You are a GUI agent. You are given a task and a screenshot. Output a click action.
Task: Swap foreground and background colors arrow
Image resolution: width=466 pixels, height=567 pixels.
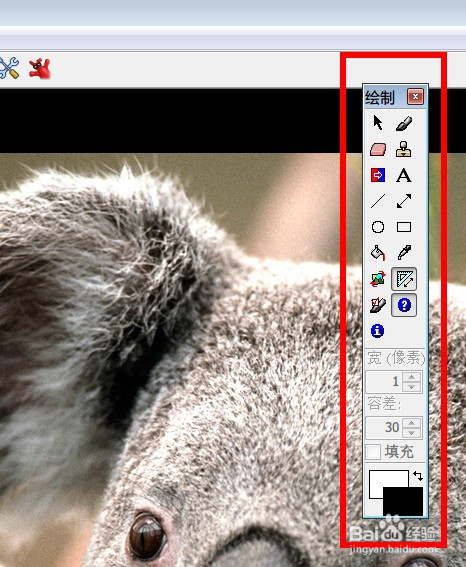(x=418, y=476)
